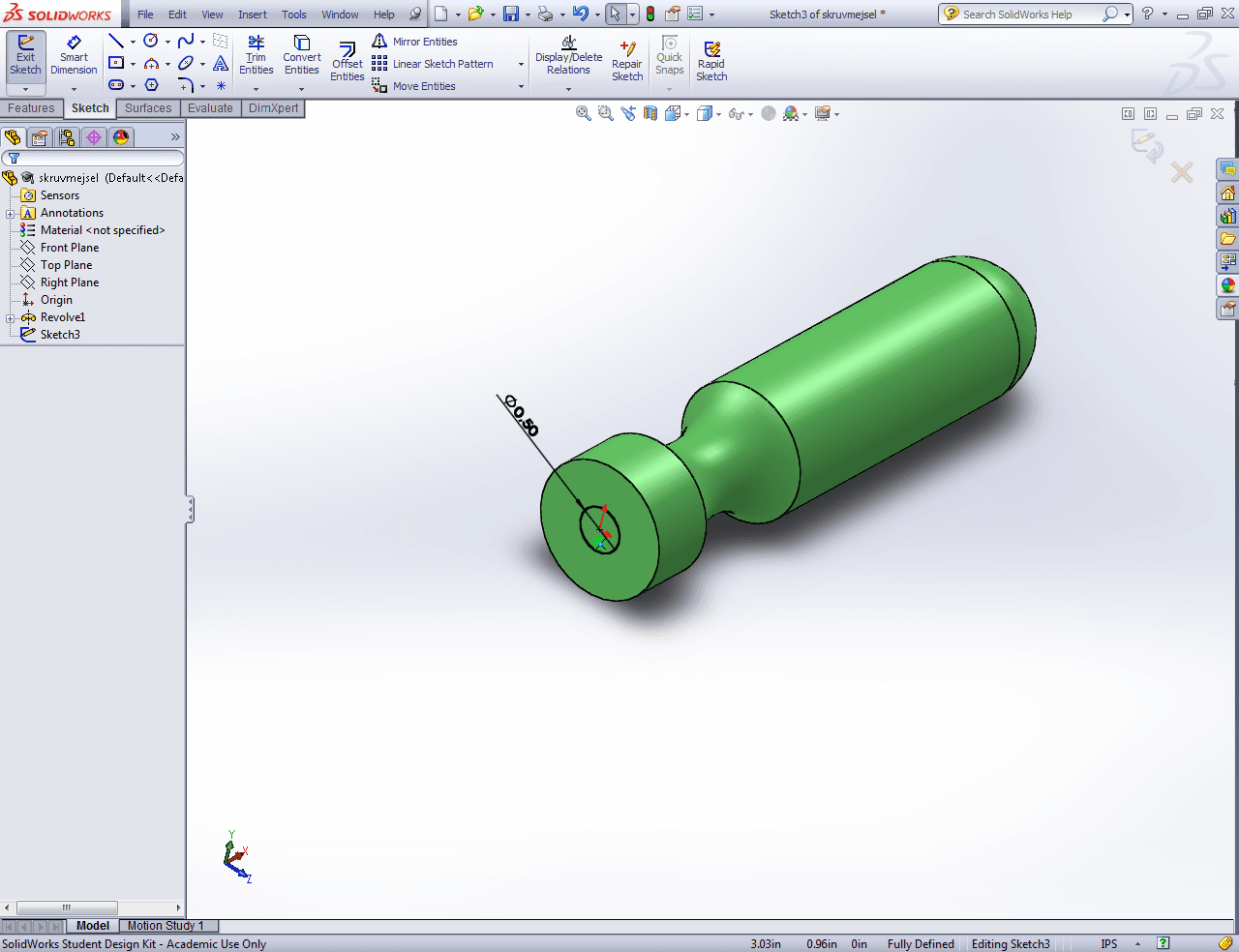Select the sketch Text tool

[x=221, y=64]
